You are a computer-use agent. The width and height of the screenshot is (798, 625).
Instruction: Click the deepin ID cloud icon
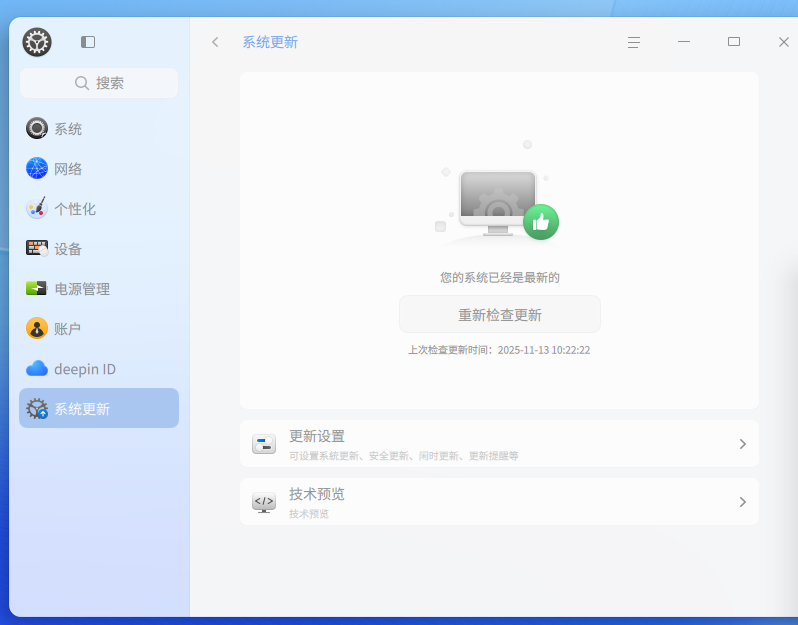coord(37,368)
